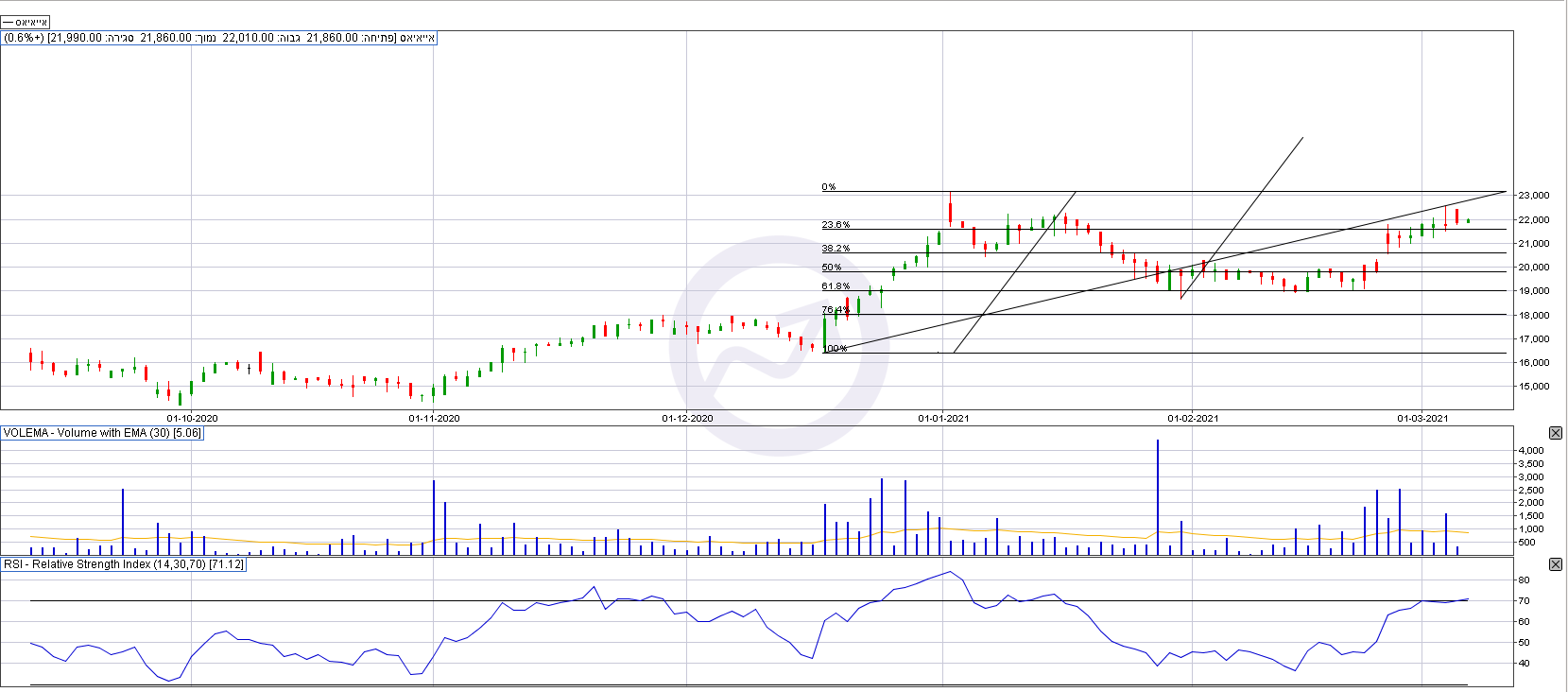The width and height of the screenshot is (1568, 692).
Task: Select the 50% Fibonacci level label
Action: [832, 268]
